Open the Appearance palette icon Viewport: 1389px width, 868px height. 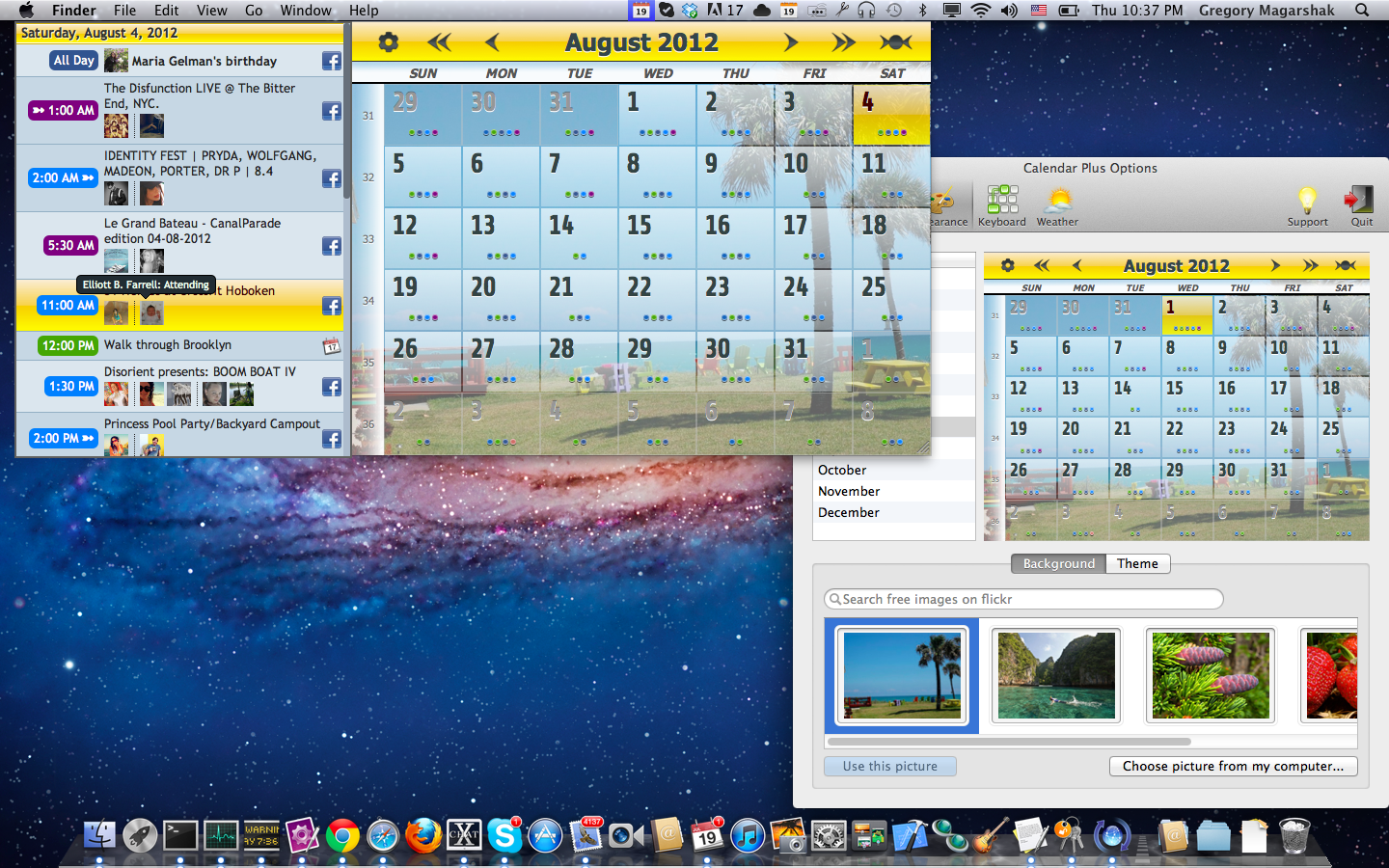click(x=943, y=204)
